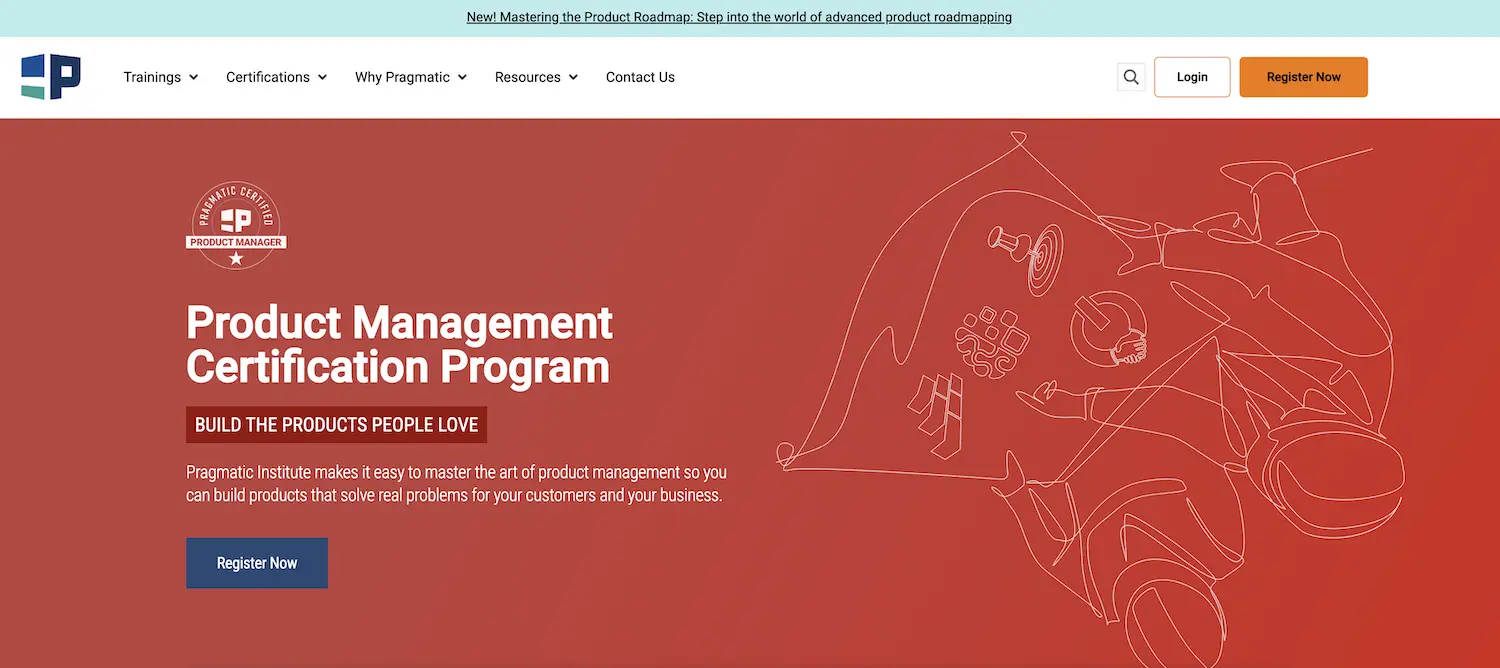
Task: Open the Resources menu item
Action: pyautogui.click(x=528, y=77)
